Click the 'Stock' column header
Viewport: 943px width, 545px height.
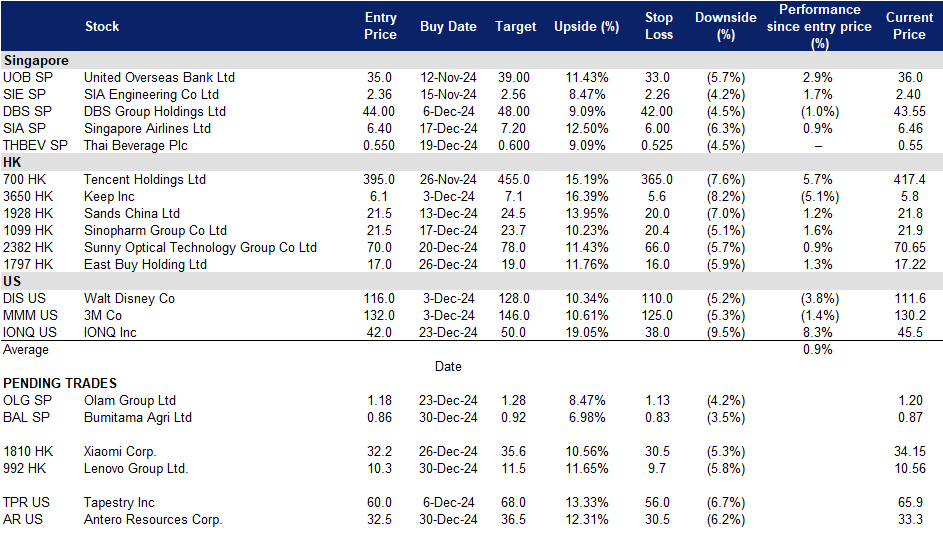[x=102, y=26]
